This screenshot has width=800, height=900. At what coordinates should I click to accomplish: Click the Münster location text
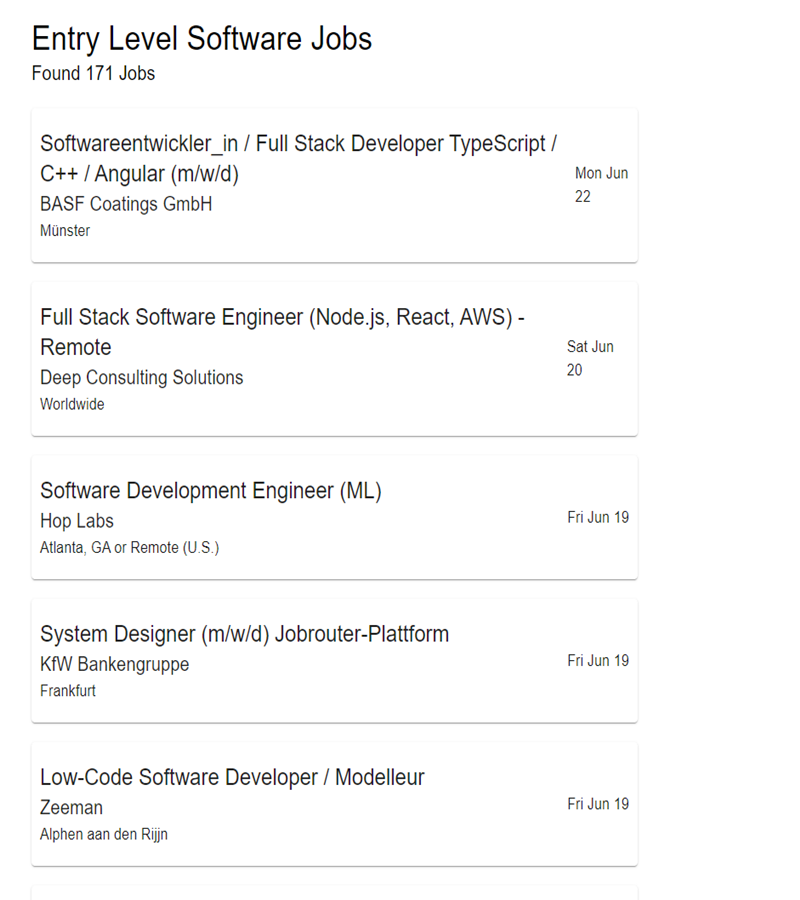[x=65, y=230]
